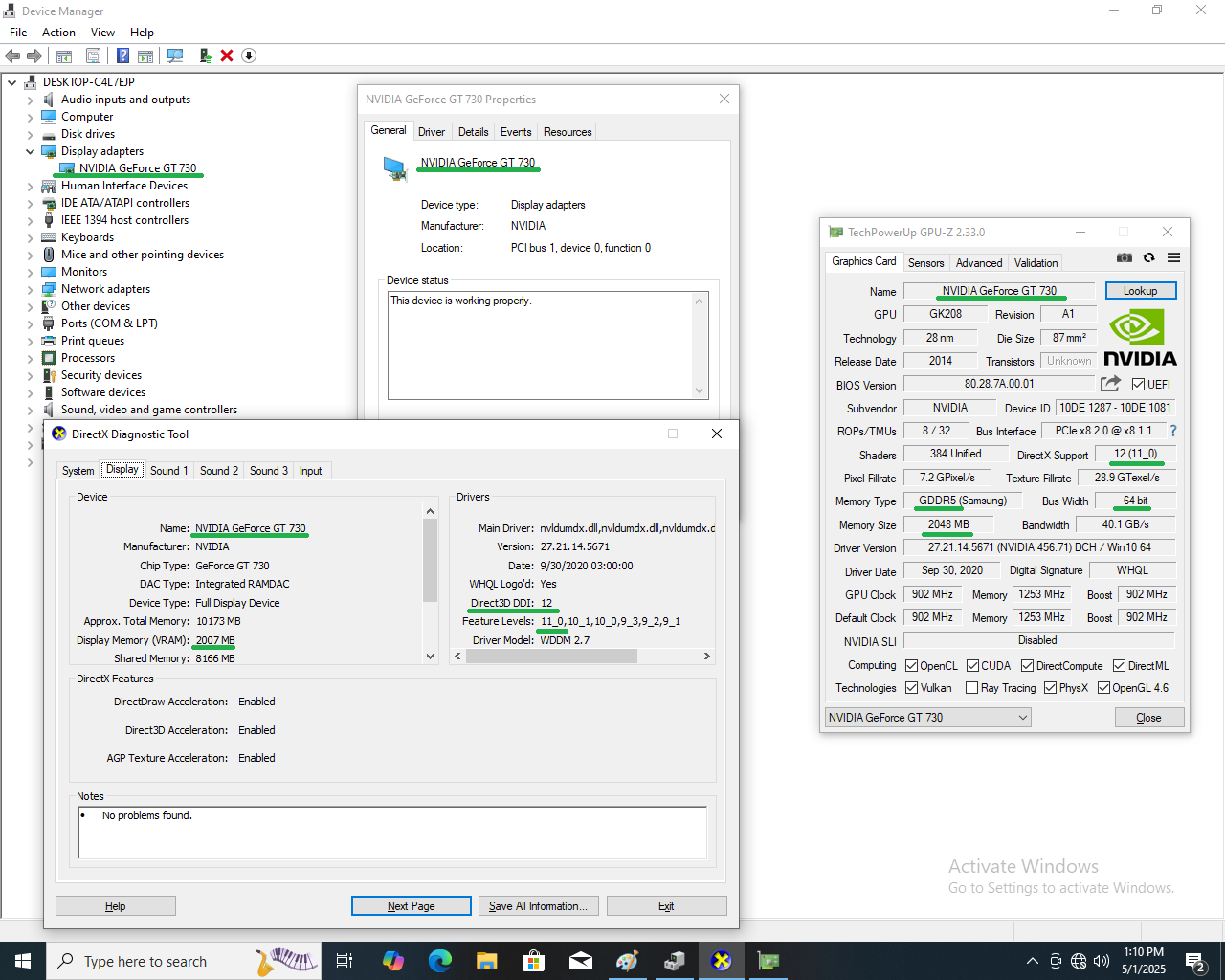Image resolution: width=1225 pixels, height=980 pixels.
Task: Open the GPU-Z hamburger menu
Action: (x=1173, y=257)
